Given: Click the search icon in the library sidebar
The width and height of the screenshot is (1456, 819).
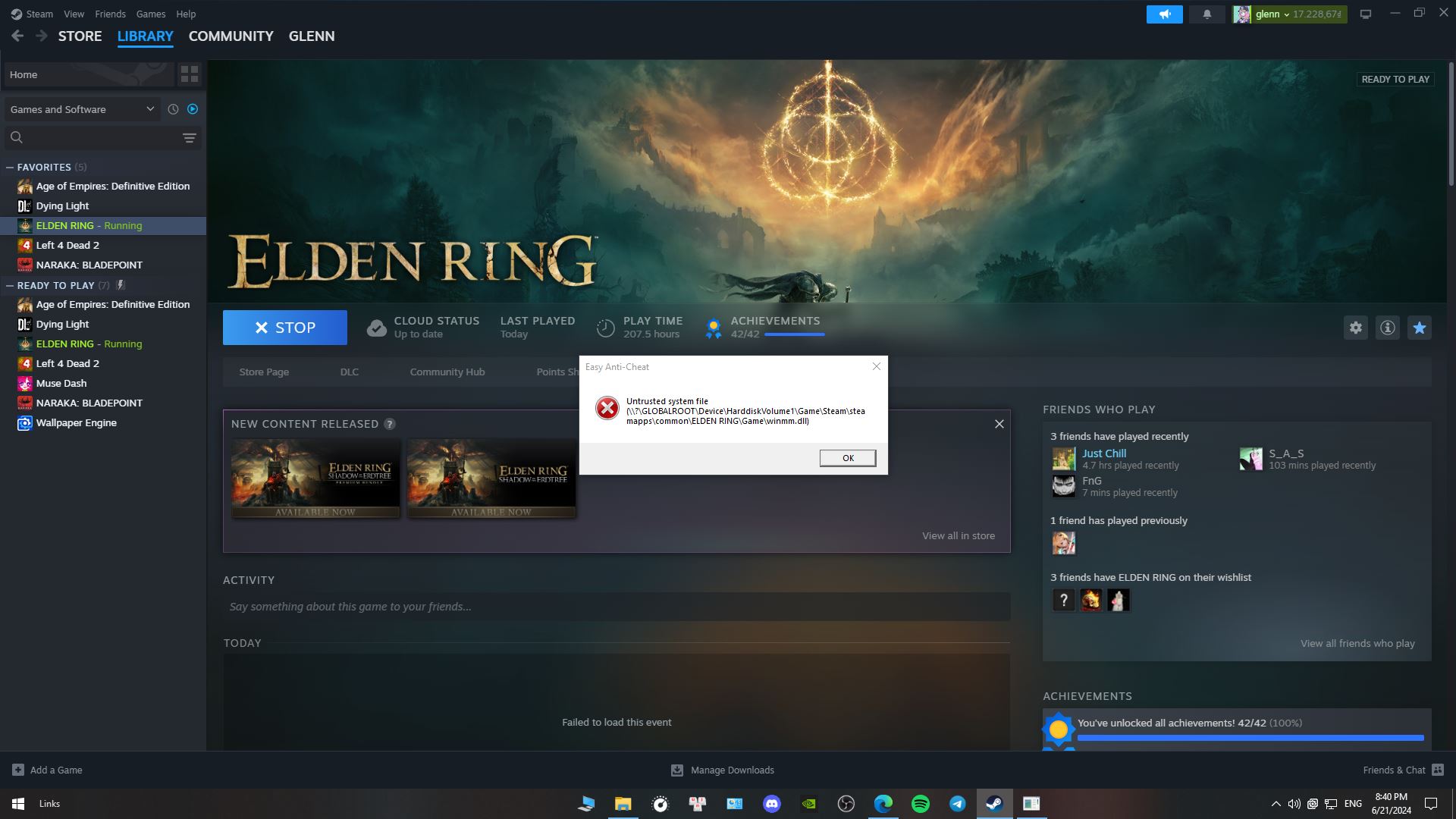Looking at the screenshot, I should [15, 137].
